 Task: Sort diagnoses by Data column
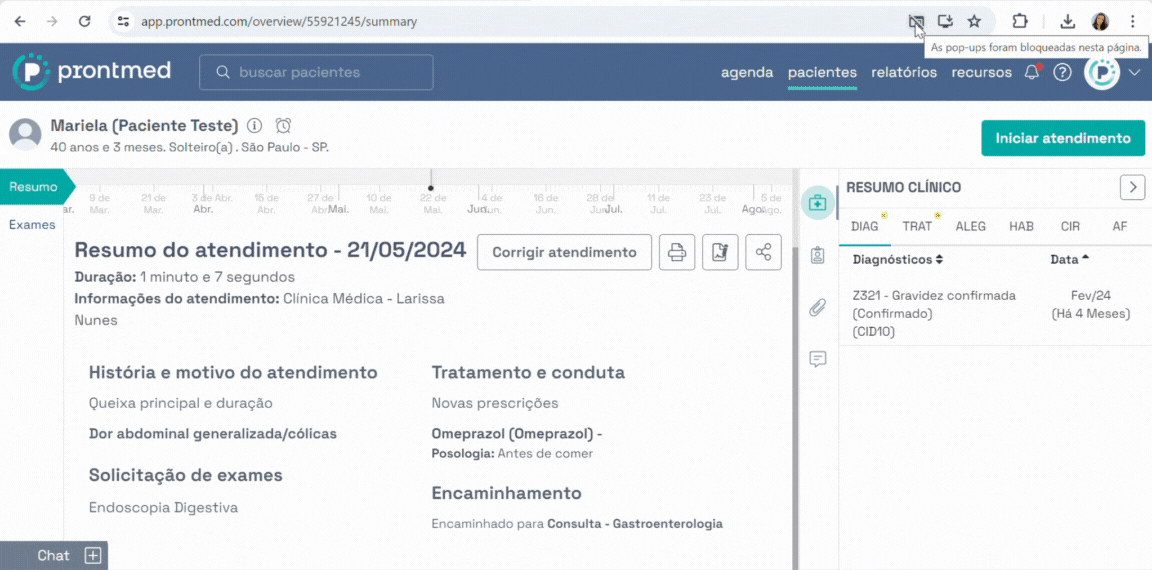(x=1069, y=260)
